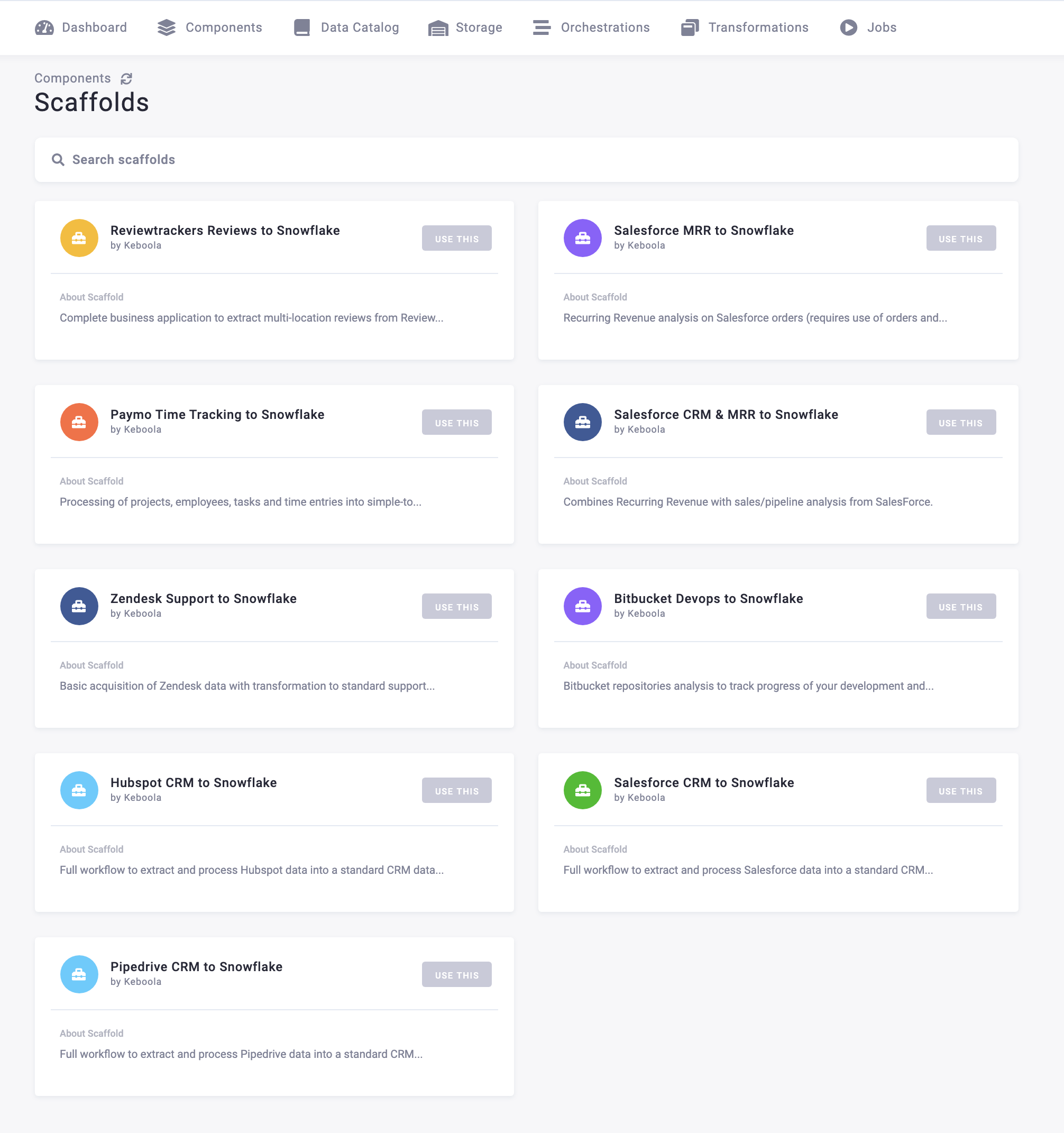Navigate to Orchestrations
Screen dimensions: 1064x1133
(591, 28)
